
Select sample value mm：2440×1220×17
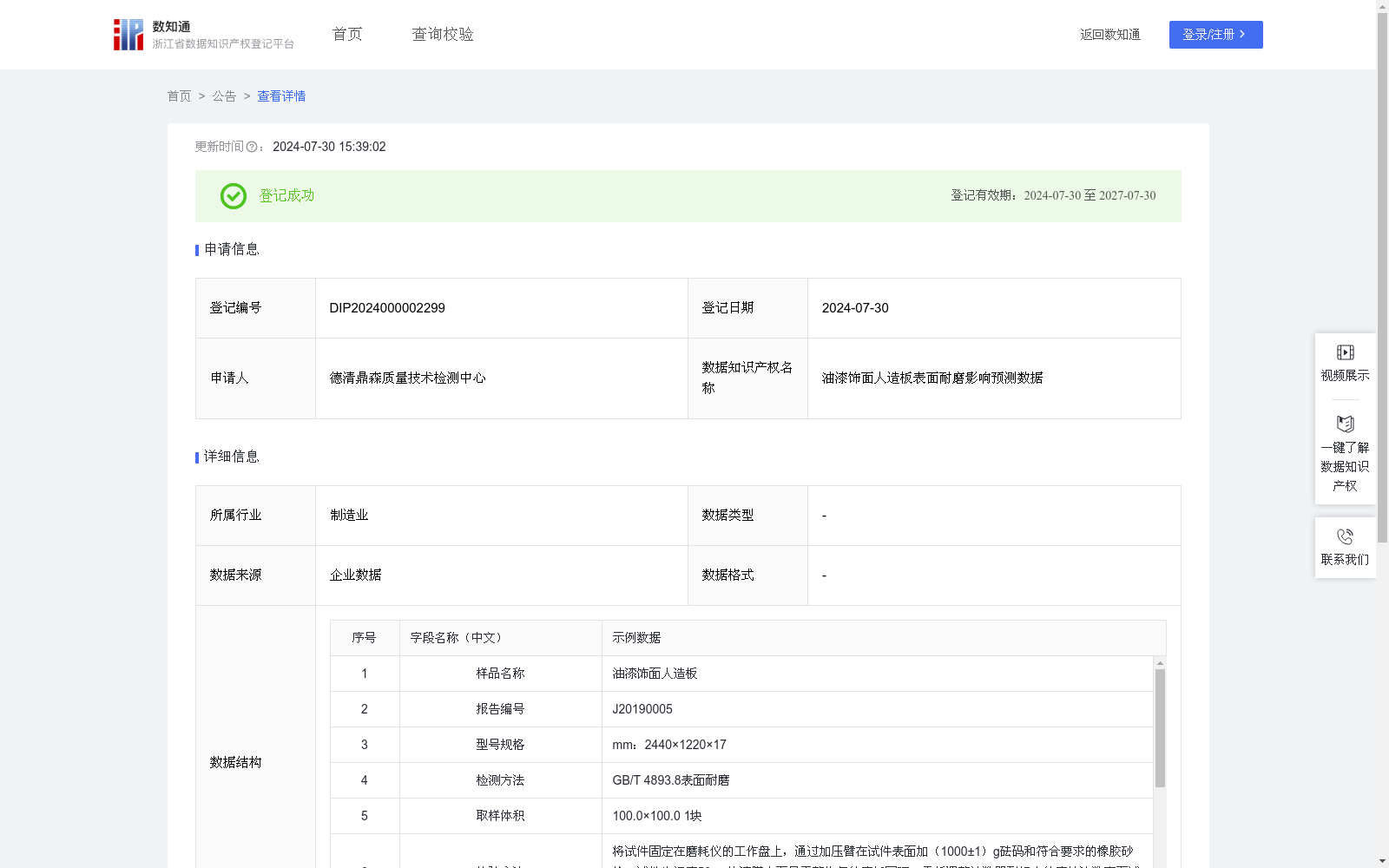669,745
